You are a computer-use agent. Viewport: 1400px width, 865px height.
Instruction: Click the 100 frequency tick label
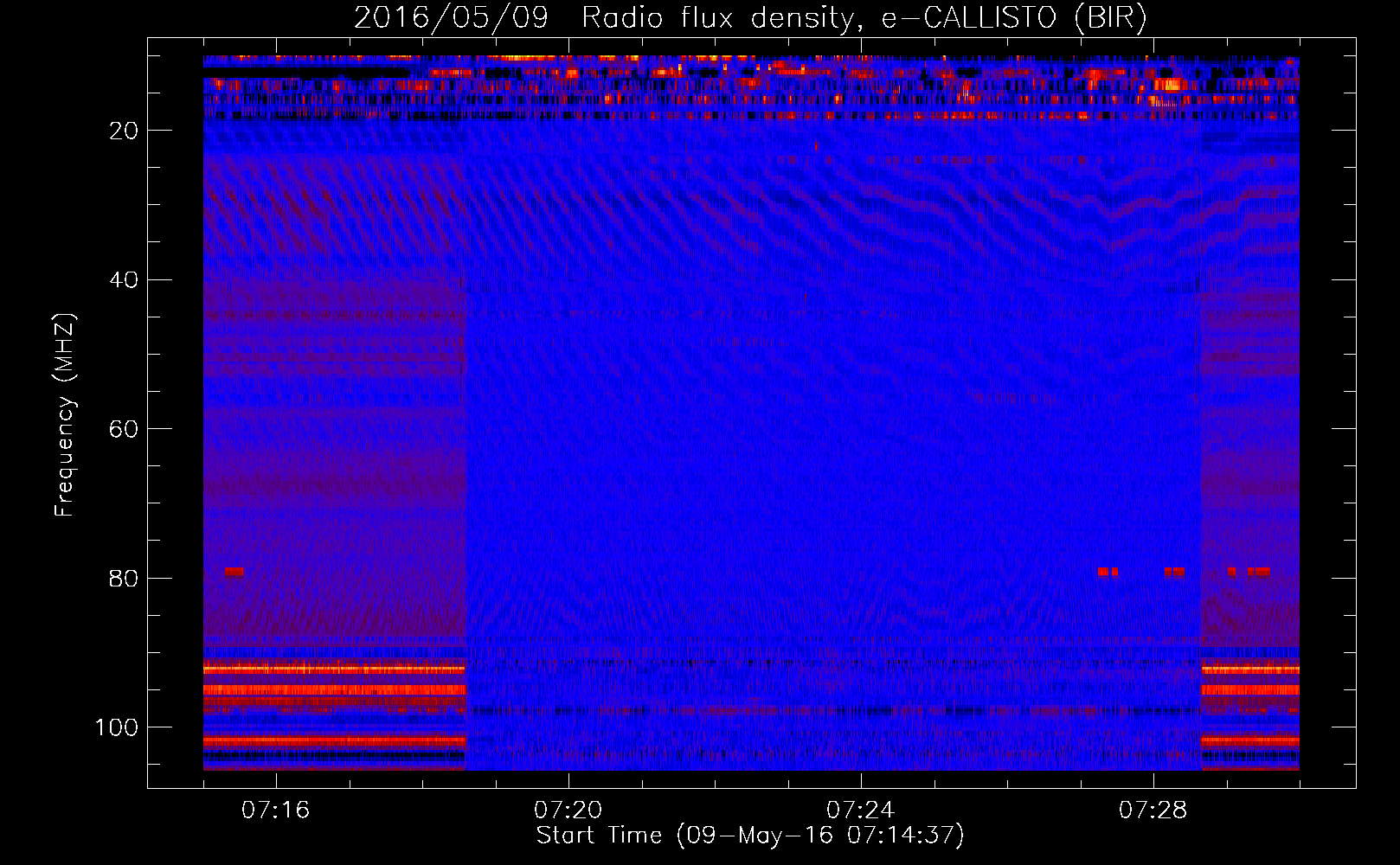(x=117, y=727)
